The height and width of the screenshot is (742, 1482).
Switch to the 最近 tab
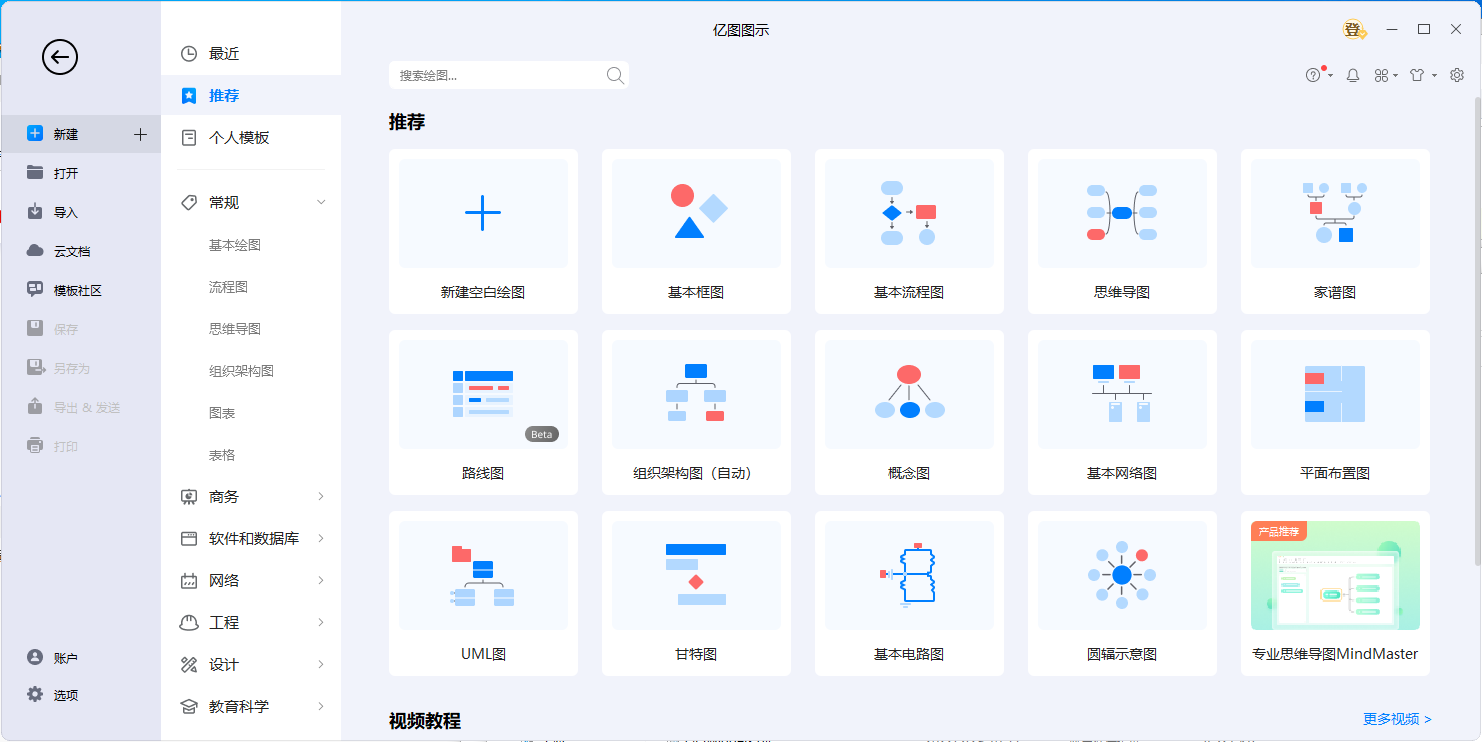click(x=222, y=53)
